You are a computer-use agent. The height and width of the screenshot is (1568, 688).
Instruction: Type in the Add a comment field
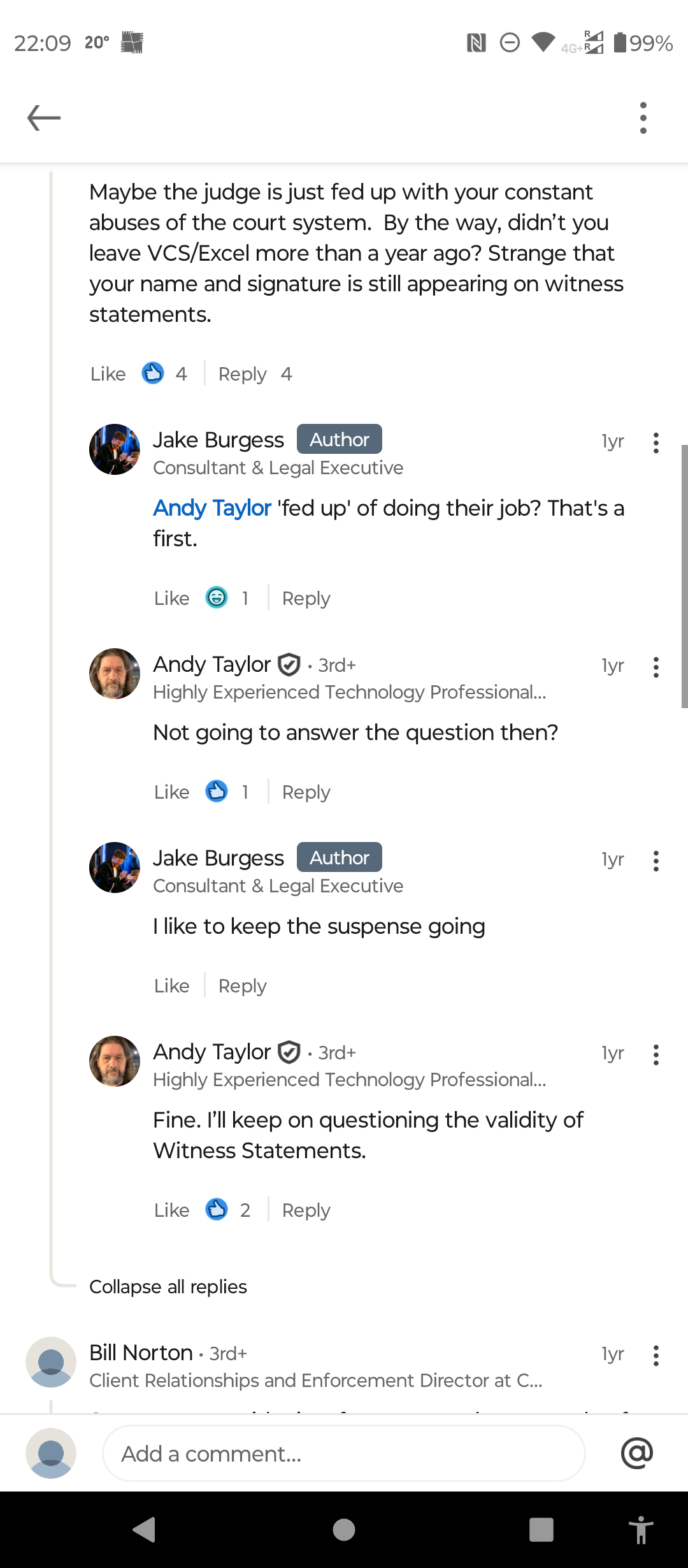[344, 1454]
